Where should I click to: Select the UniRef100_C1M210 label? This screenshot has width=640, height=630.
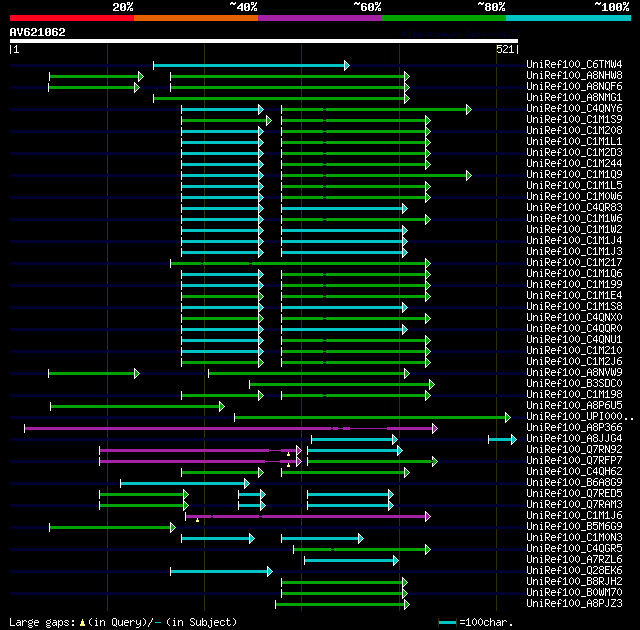[574, 351]
